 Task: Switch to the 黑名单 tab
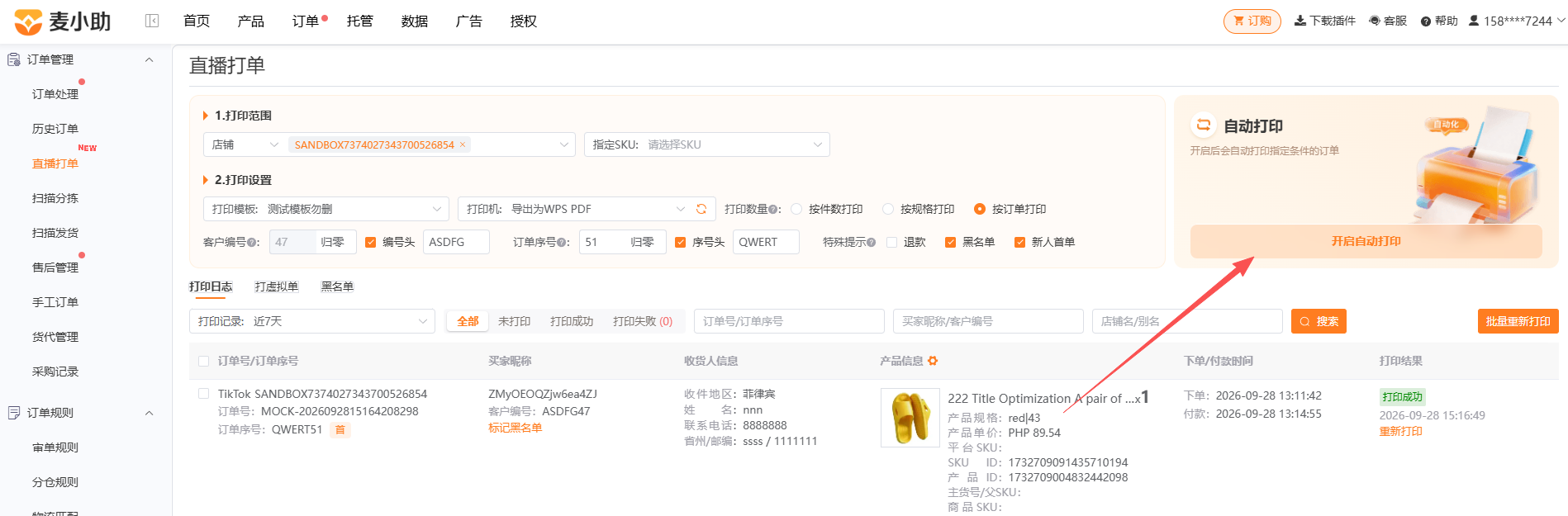337,286
